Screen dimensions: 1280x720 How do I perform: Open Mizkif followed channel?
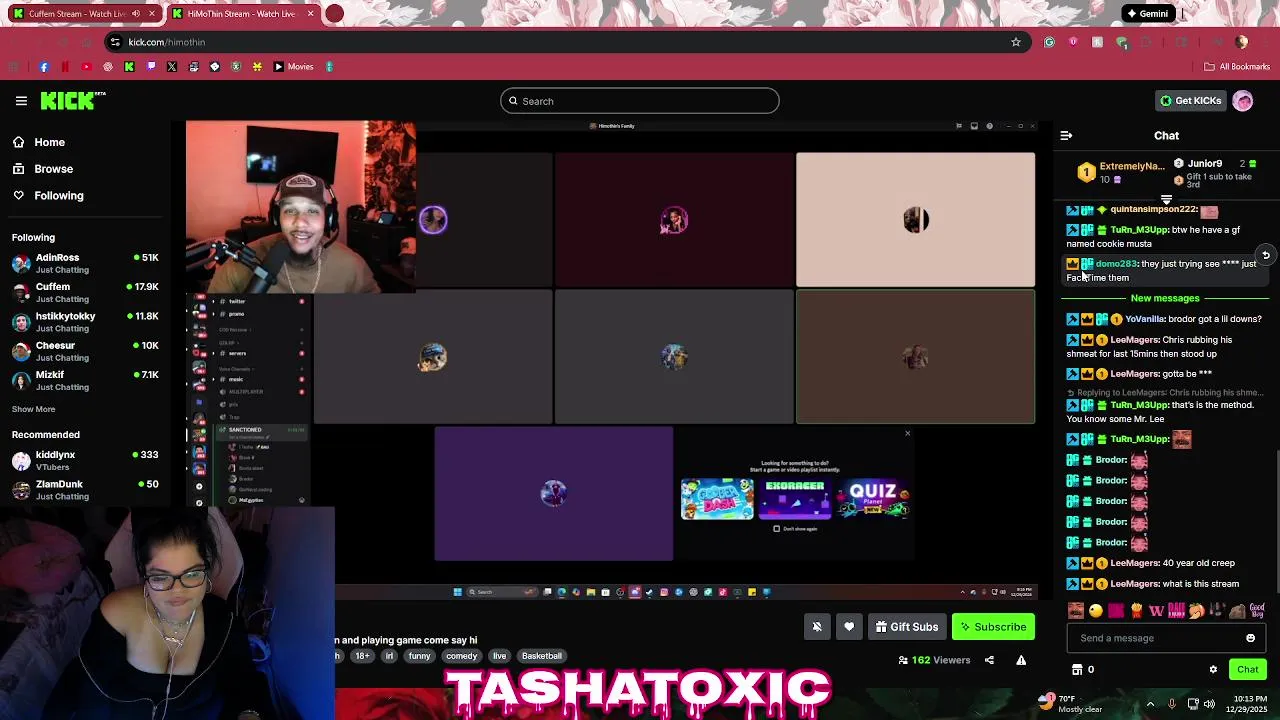coord(85,380)
